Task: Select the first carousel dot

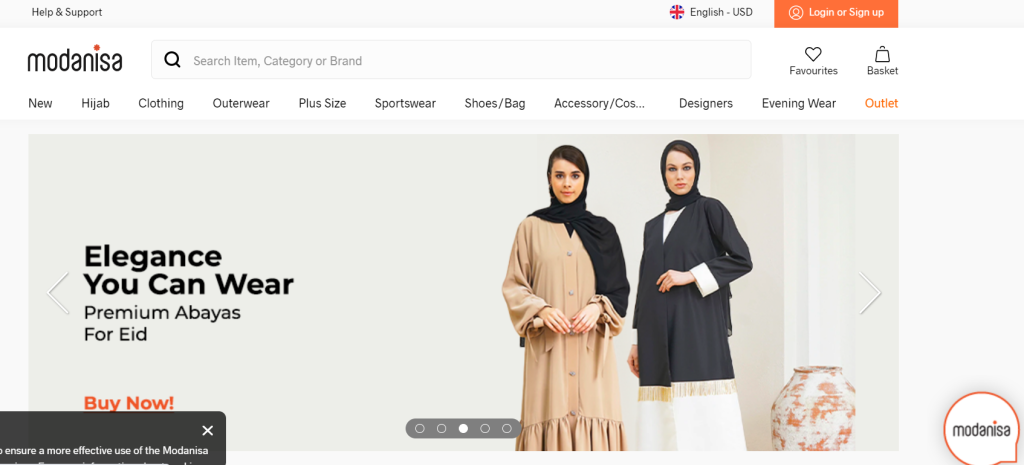Action: point(420,428)
